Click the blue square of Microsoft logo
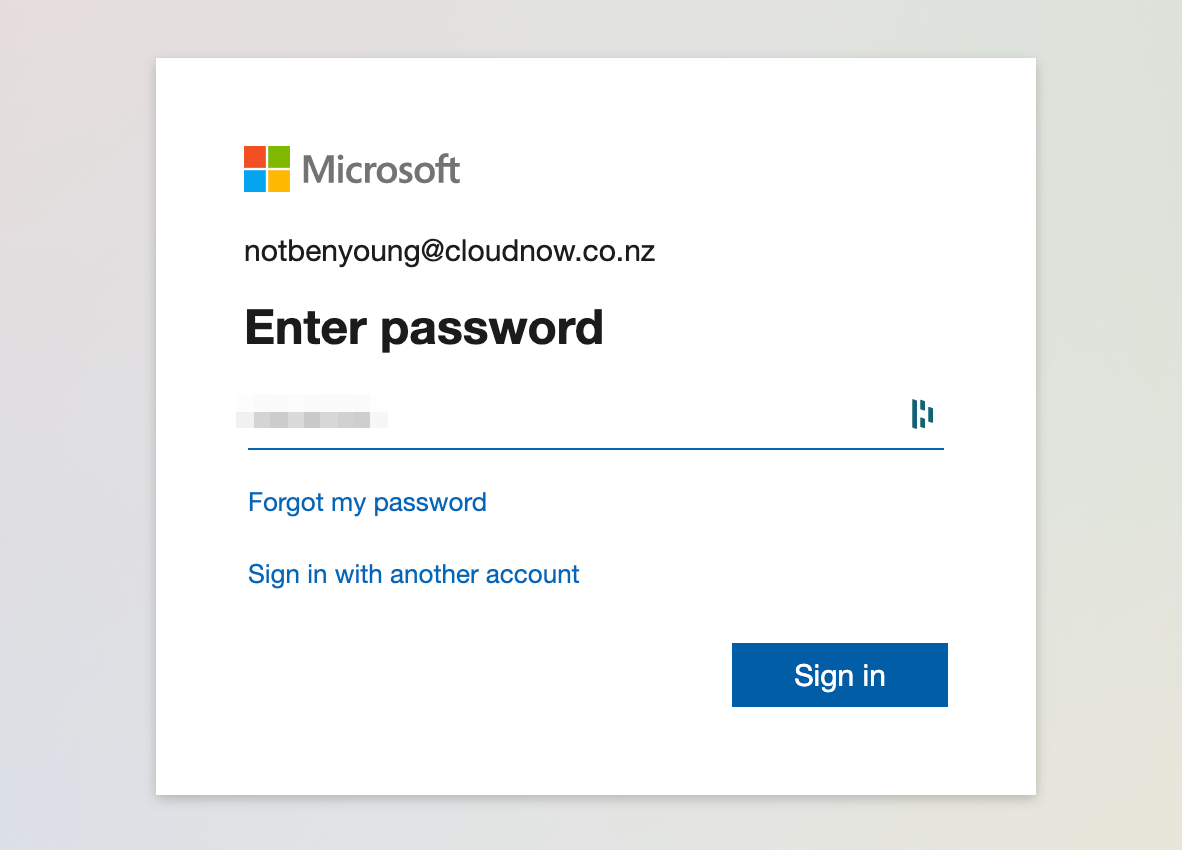This screenshot has width=1182, height=850. 255,181
